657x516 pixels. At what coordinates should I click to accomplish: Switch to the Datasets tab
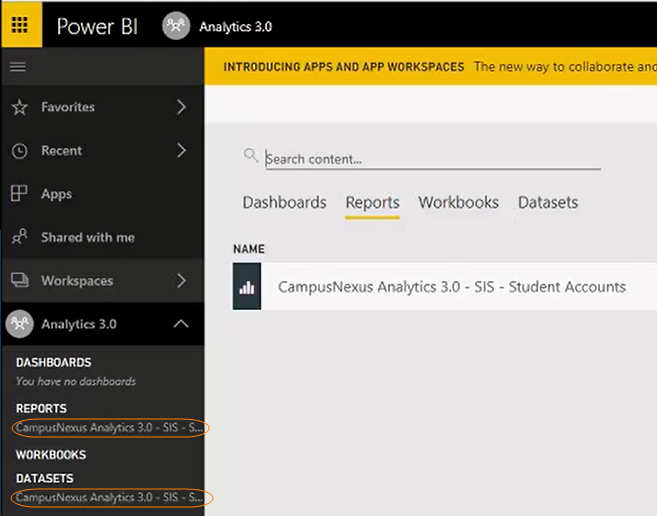point(548,202)
